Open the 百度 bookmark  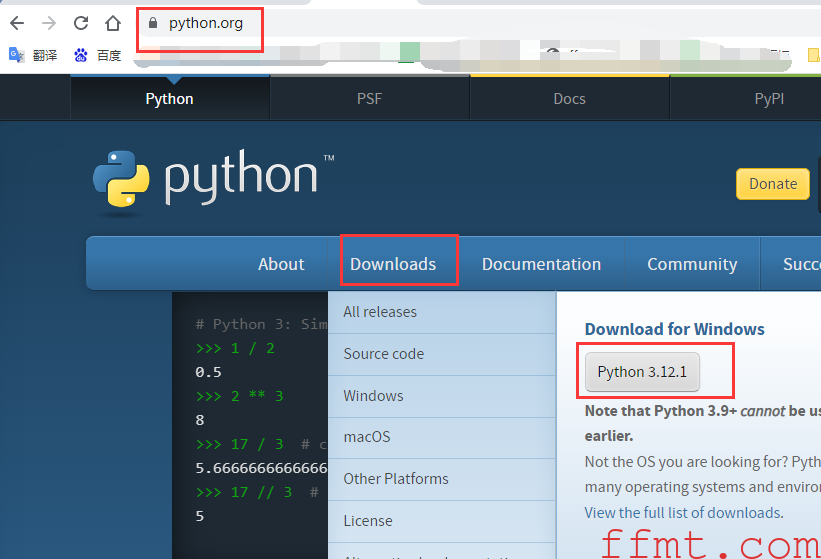coord(97,55)
